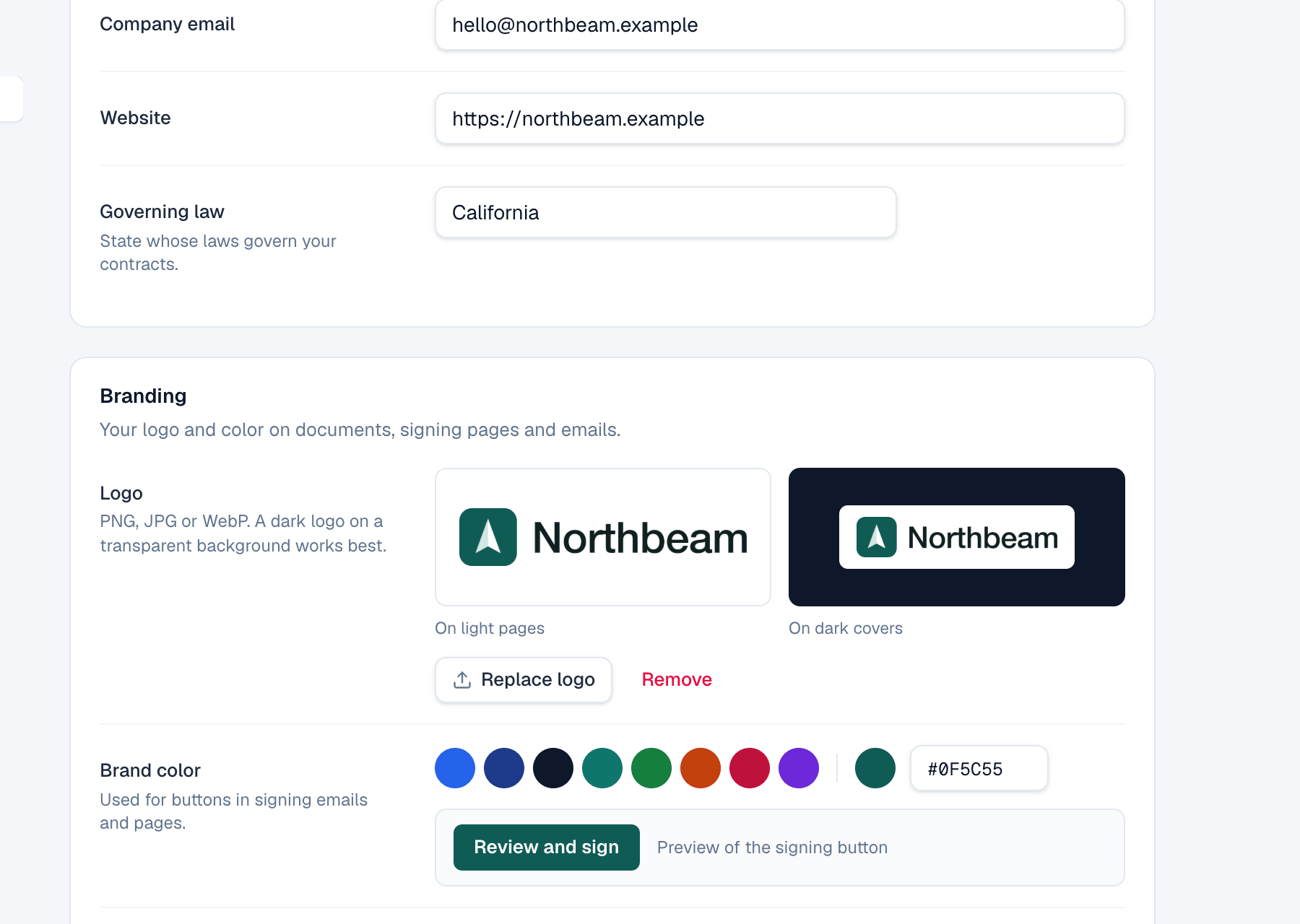Select the bright blue brand color swatch
The height and width of the screenshot is (924, 1300).
[455, 768]
